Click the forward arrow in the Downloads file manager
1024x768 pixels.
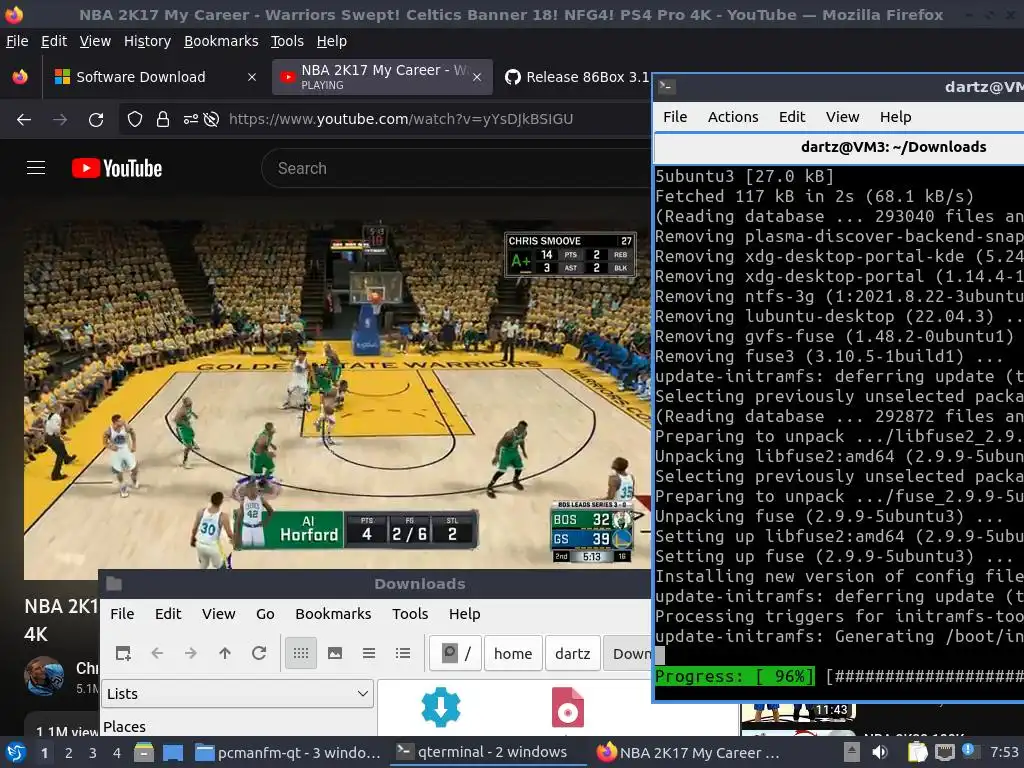191,653
